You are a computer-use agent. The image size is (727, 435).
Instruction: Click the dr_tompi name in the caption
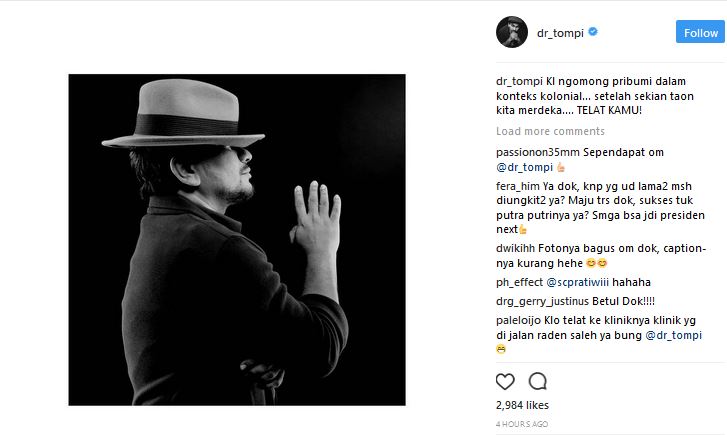pos(519,82)
